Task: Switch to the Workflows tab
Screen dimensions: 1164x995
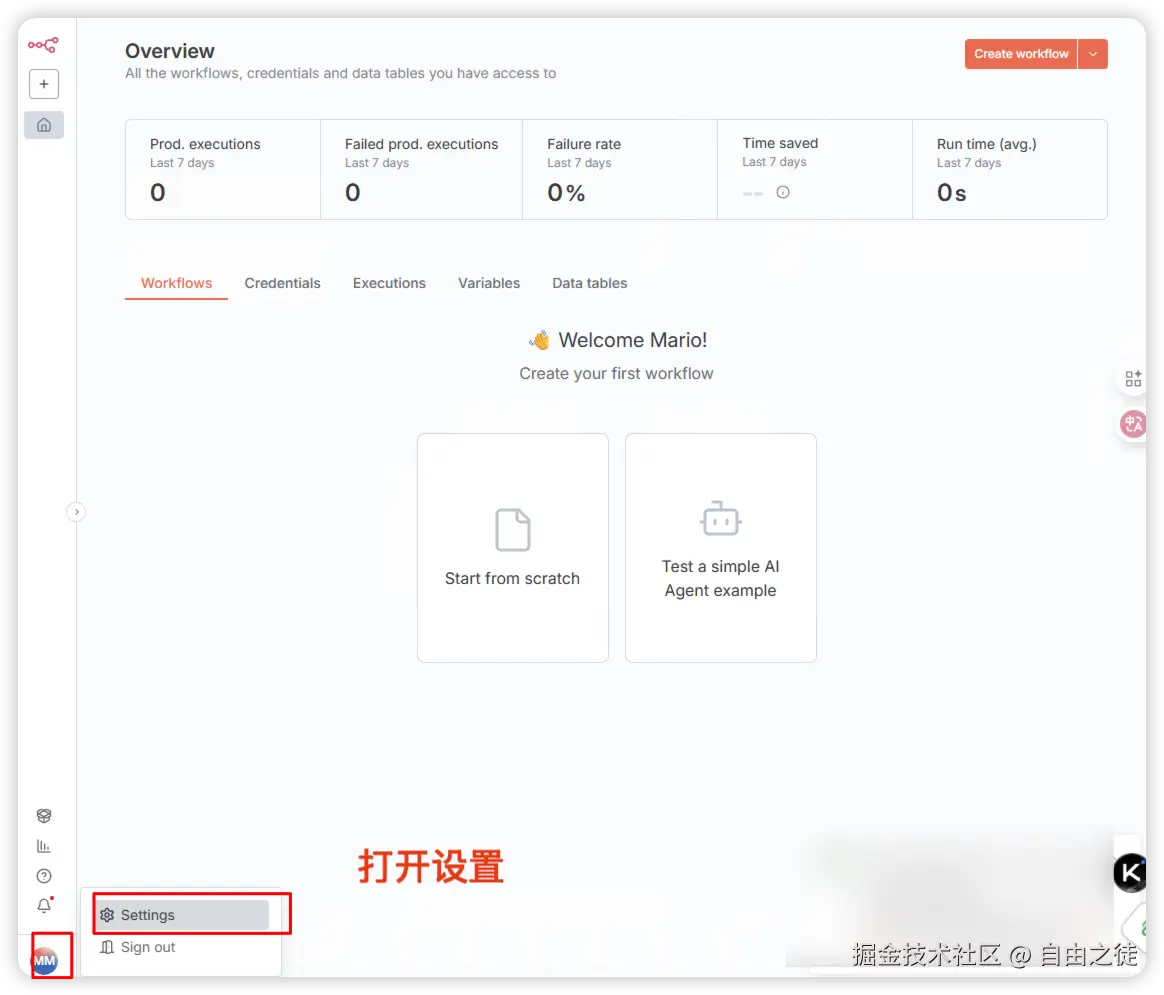Action: (x=177, y=283)
